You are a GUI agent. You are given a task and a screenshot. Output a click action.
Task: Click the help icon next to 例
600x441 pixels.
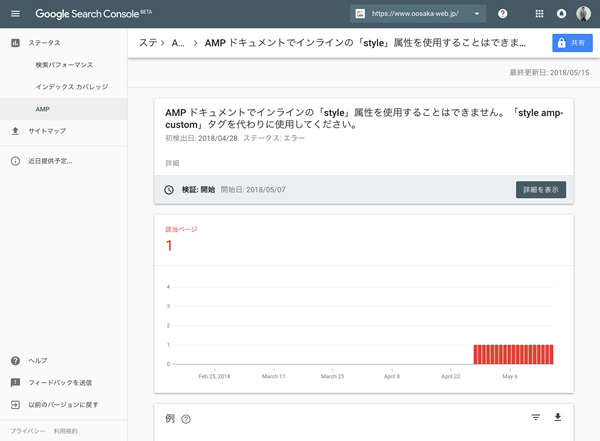[186, 419]
